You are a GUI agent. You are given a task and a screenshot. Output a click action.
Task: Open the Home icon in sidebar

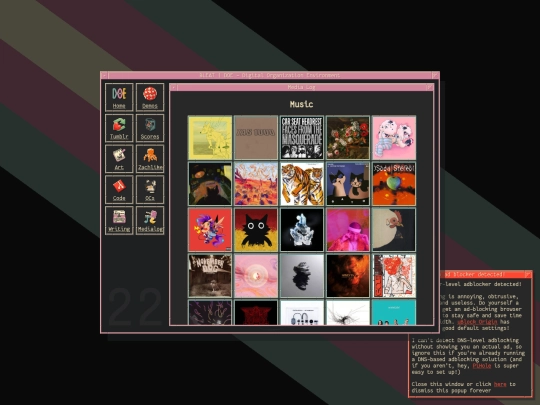pyautogui.click(x=119, y=97)
